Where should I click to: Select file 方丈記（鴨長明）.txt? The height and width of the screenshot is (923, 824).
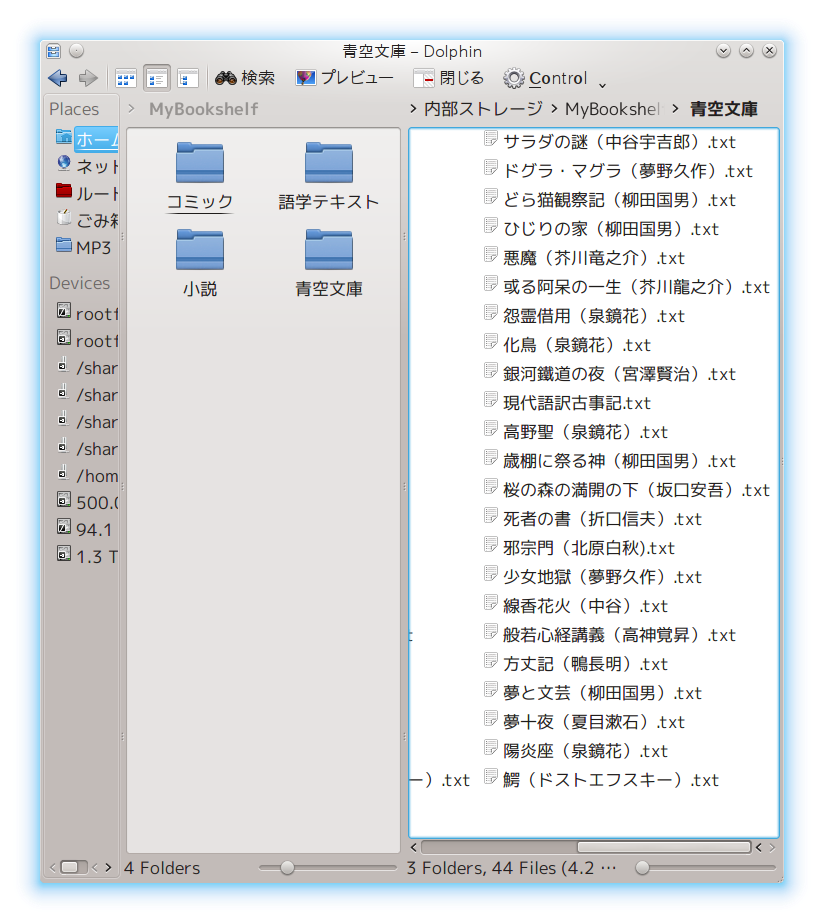(x=576, y=664)
